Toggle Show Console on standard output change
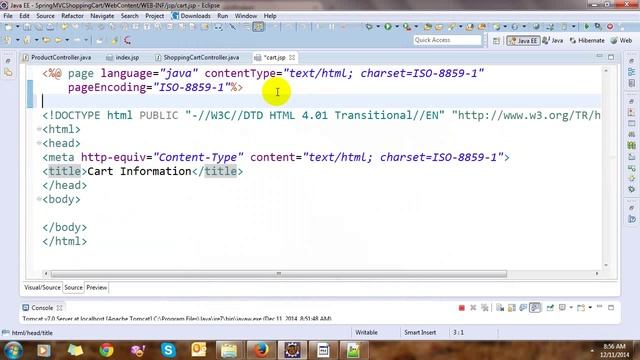This screenshot has height=360, width=640. click(x=523, y=308)
